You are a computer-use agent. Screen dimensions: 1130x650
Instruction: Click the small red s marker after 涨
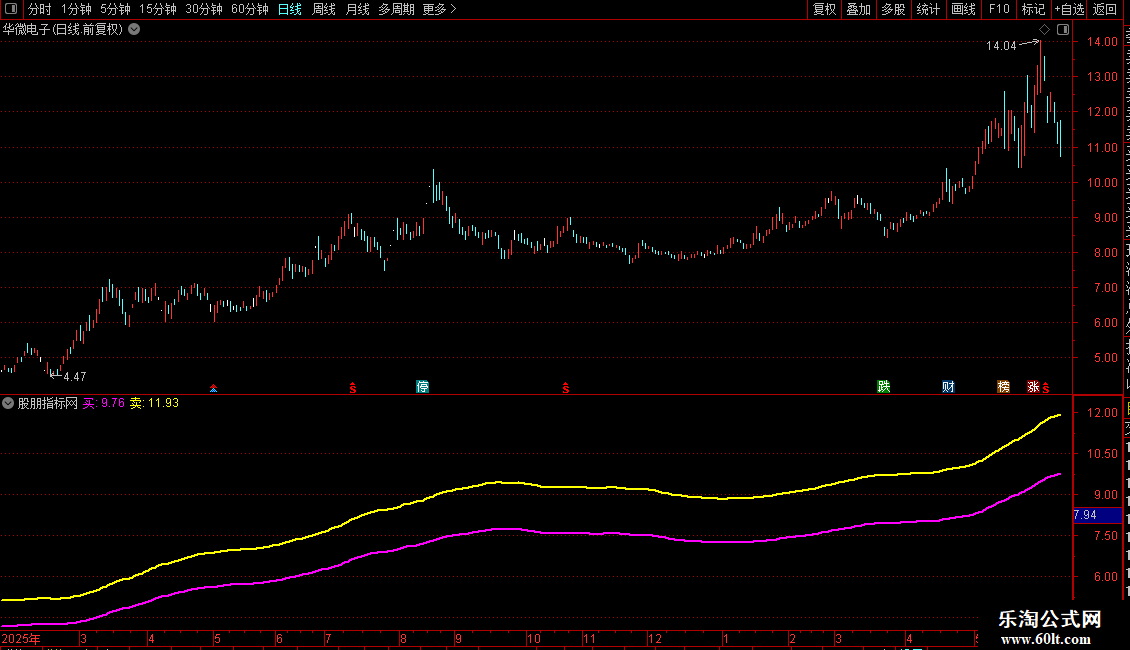pos(1046,388)
